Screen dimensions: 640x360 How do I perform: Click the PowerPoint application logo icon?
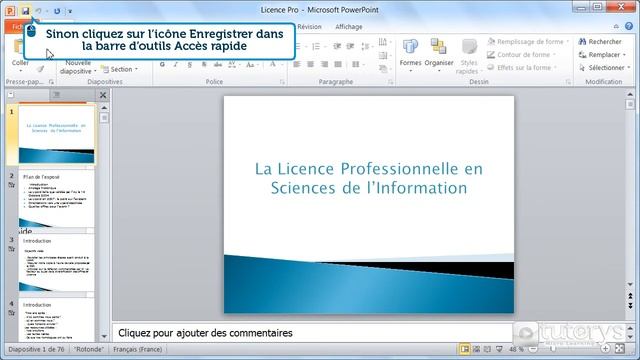click(x=10, y=11)
